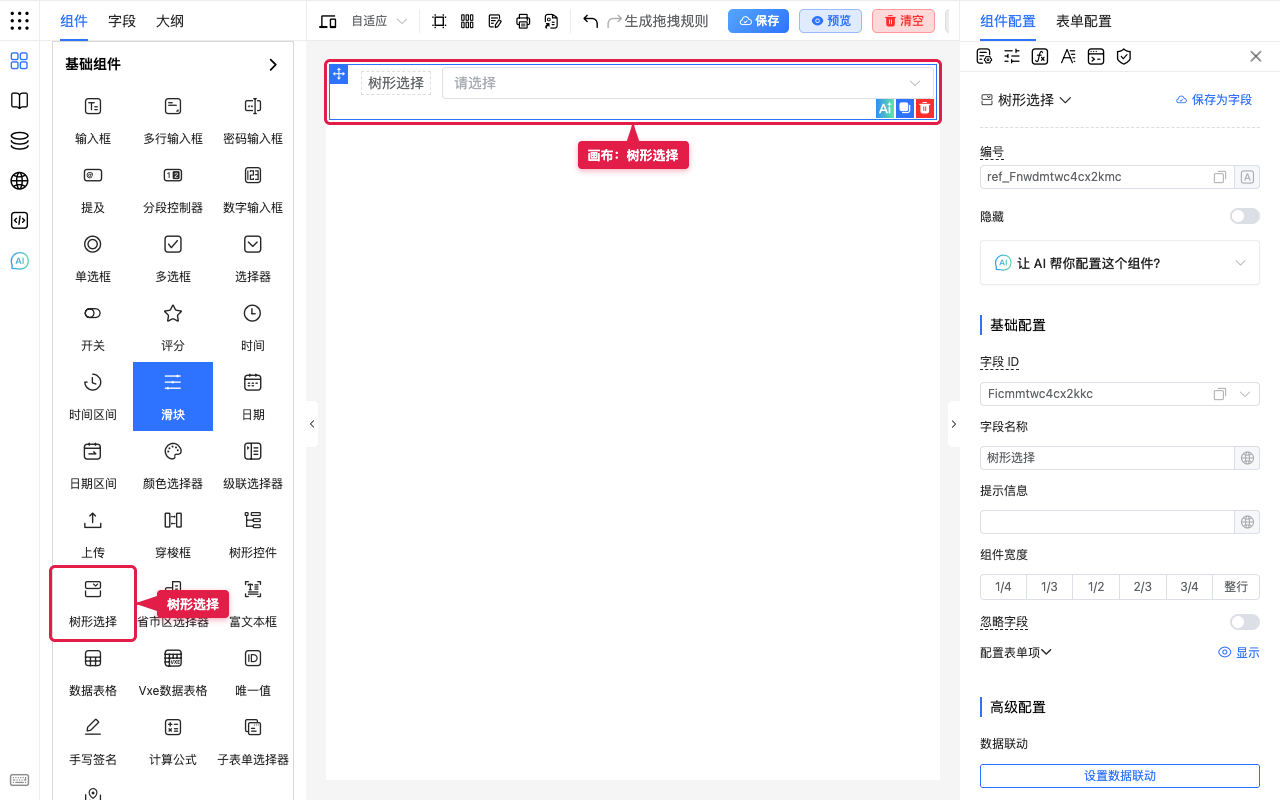Click the eye 显示 toggle
1280x800 pixels.
[1239, 652]
